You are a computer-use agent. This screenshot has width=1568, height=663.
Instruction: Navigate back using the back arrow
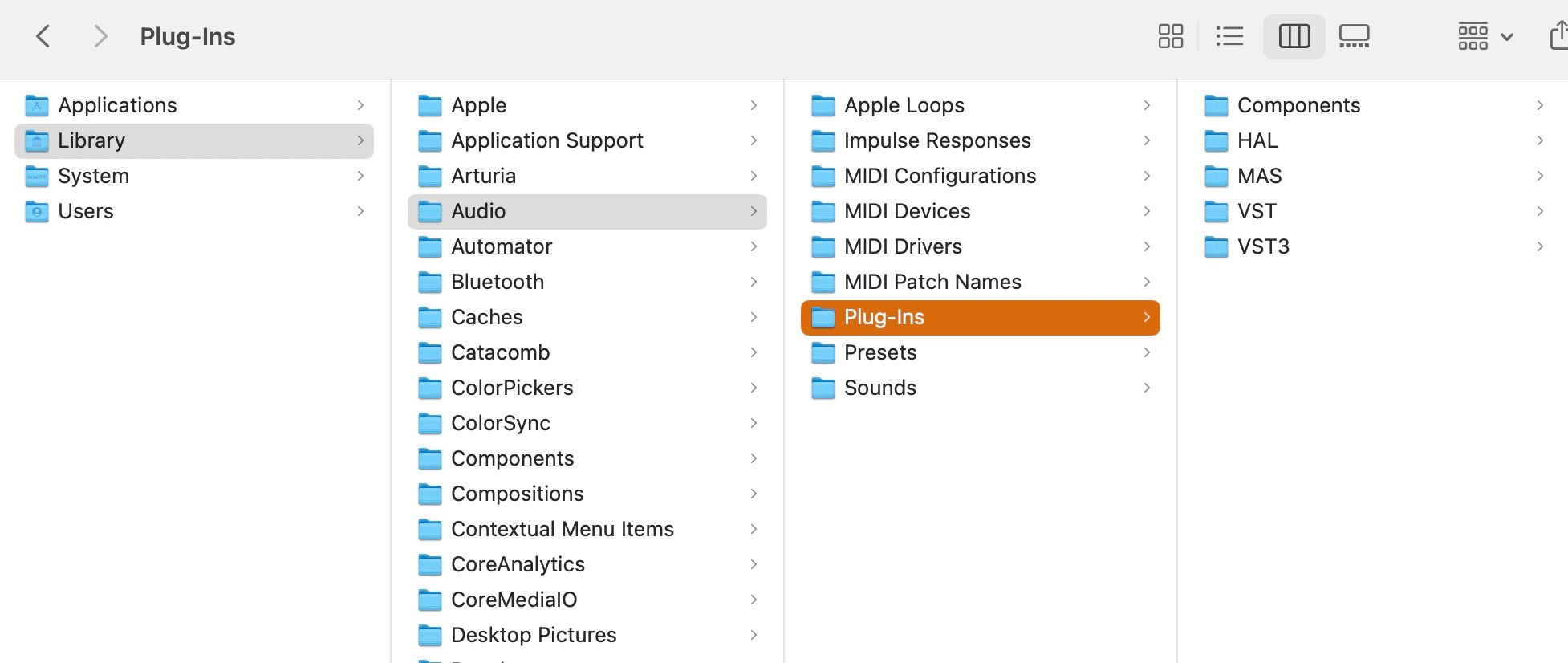[43, 36]
